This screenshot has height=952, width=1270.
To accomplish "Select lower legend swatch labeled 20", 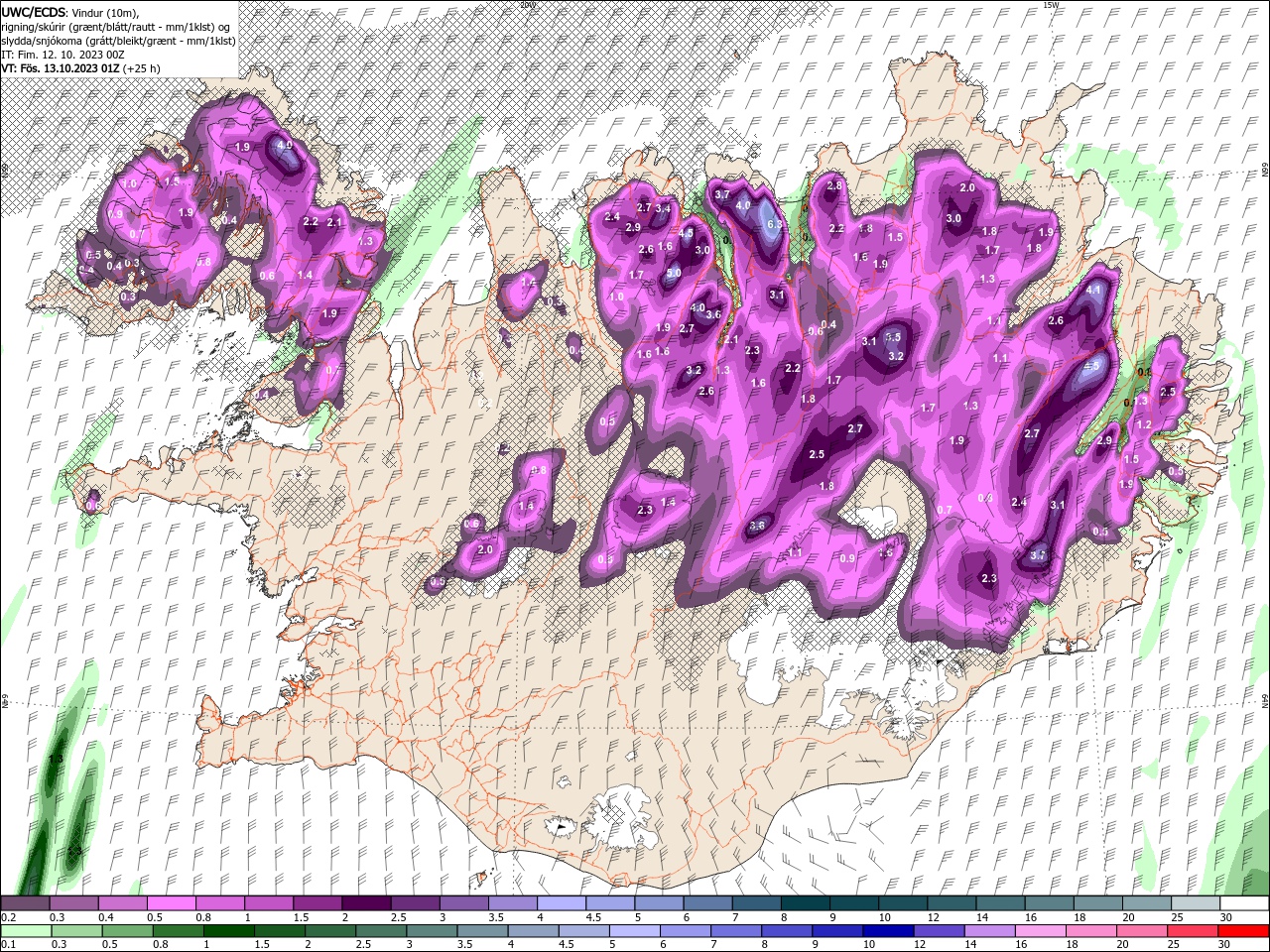I will tap(1141, 931).
